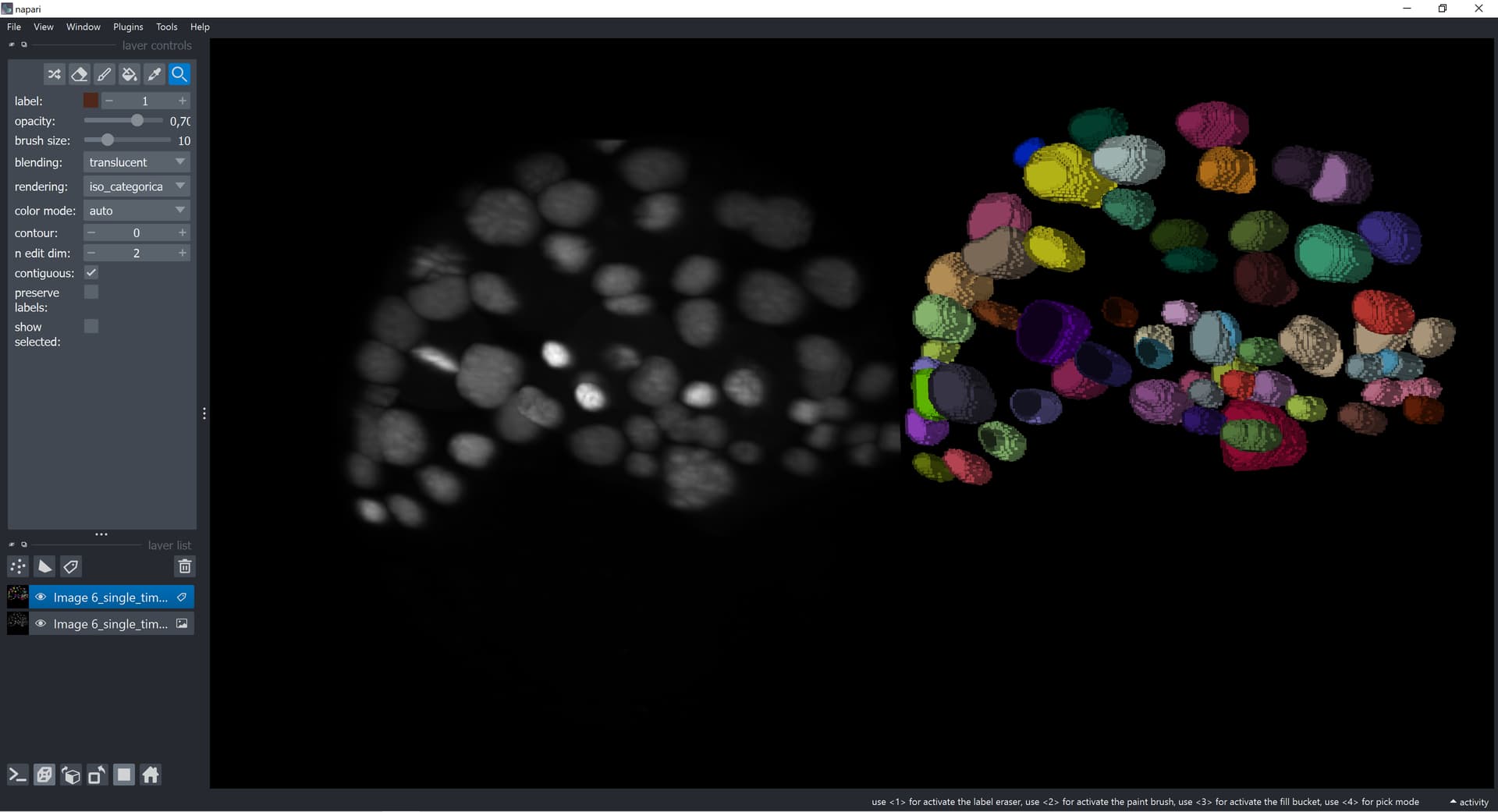Enable preserve labels

[91, 292]
